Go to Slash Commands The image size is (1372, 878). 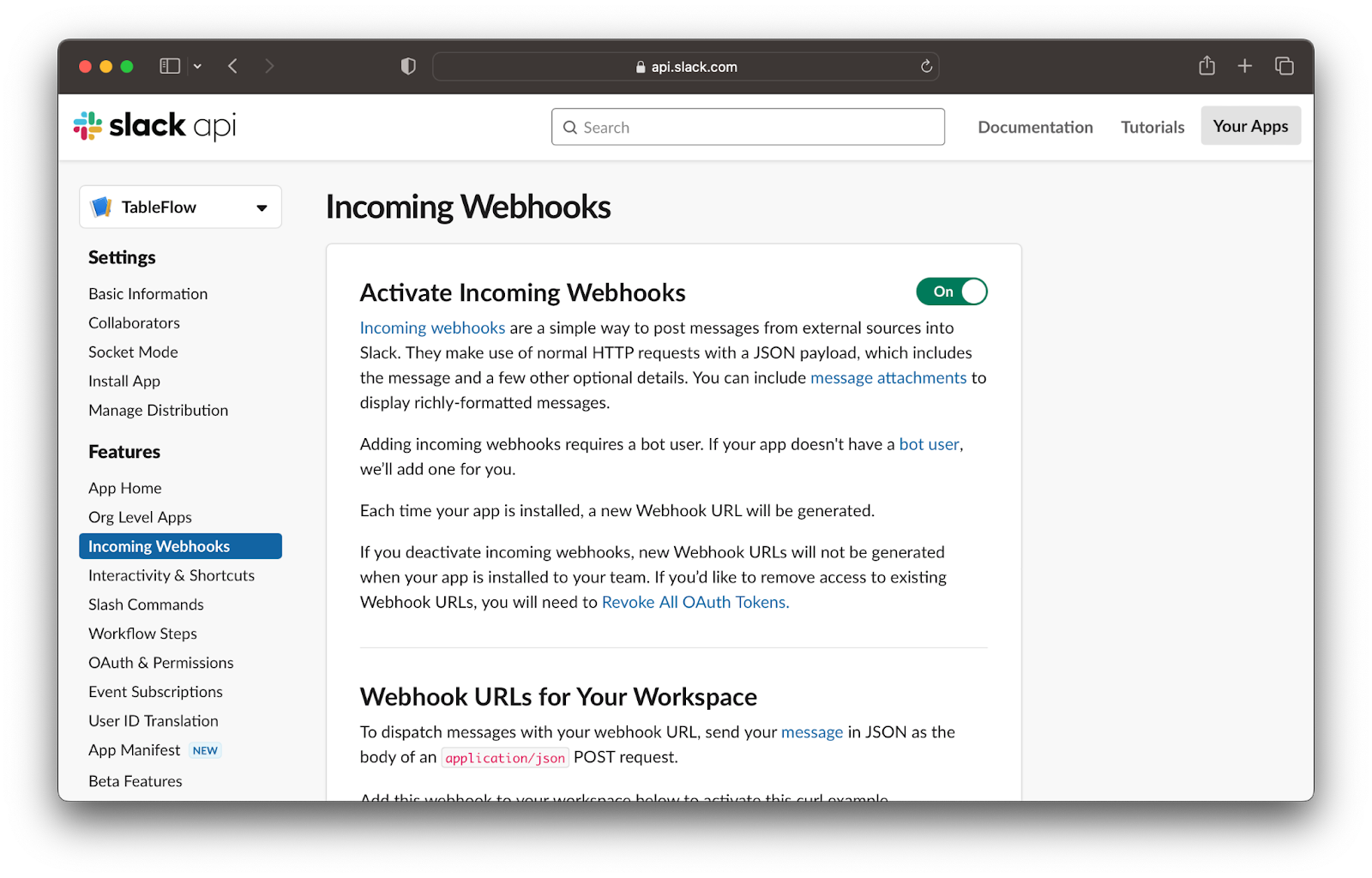tap(146, 604)
